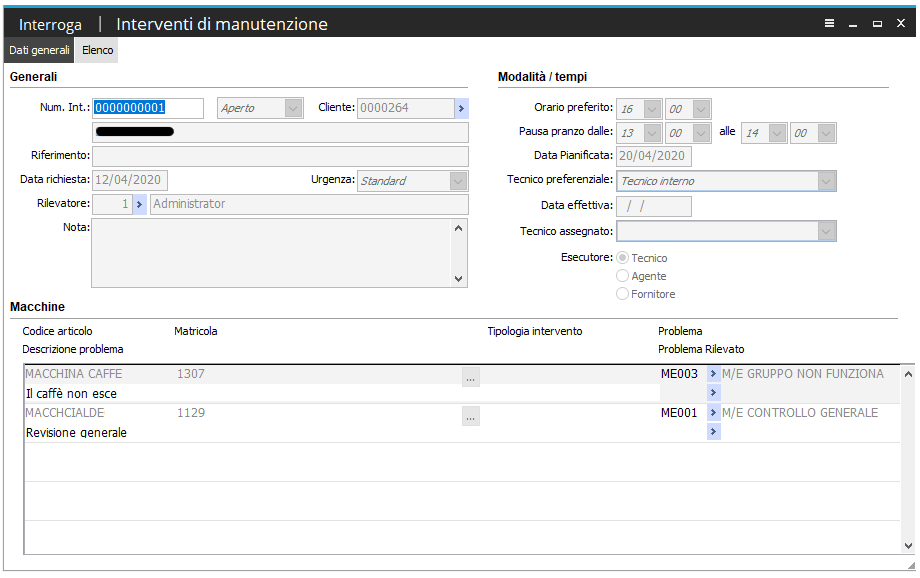Select the Agente executor radio button
Image resolution: width=920 pixels, height=578 pixels.
click(x=623, y=276)
